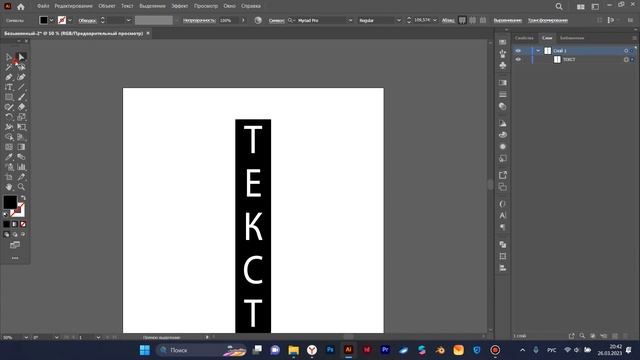Select the Rotate tool

click(x=9, y=117)
